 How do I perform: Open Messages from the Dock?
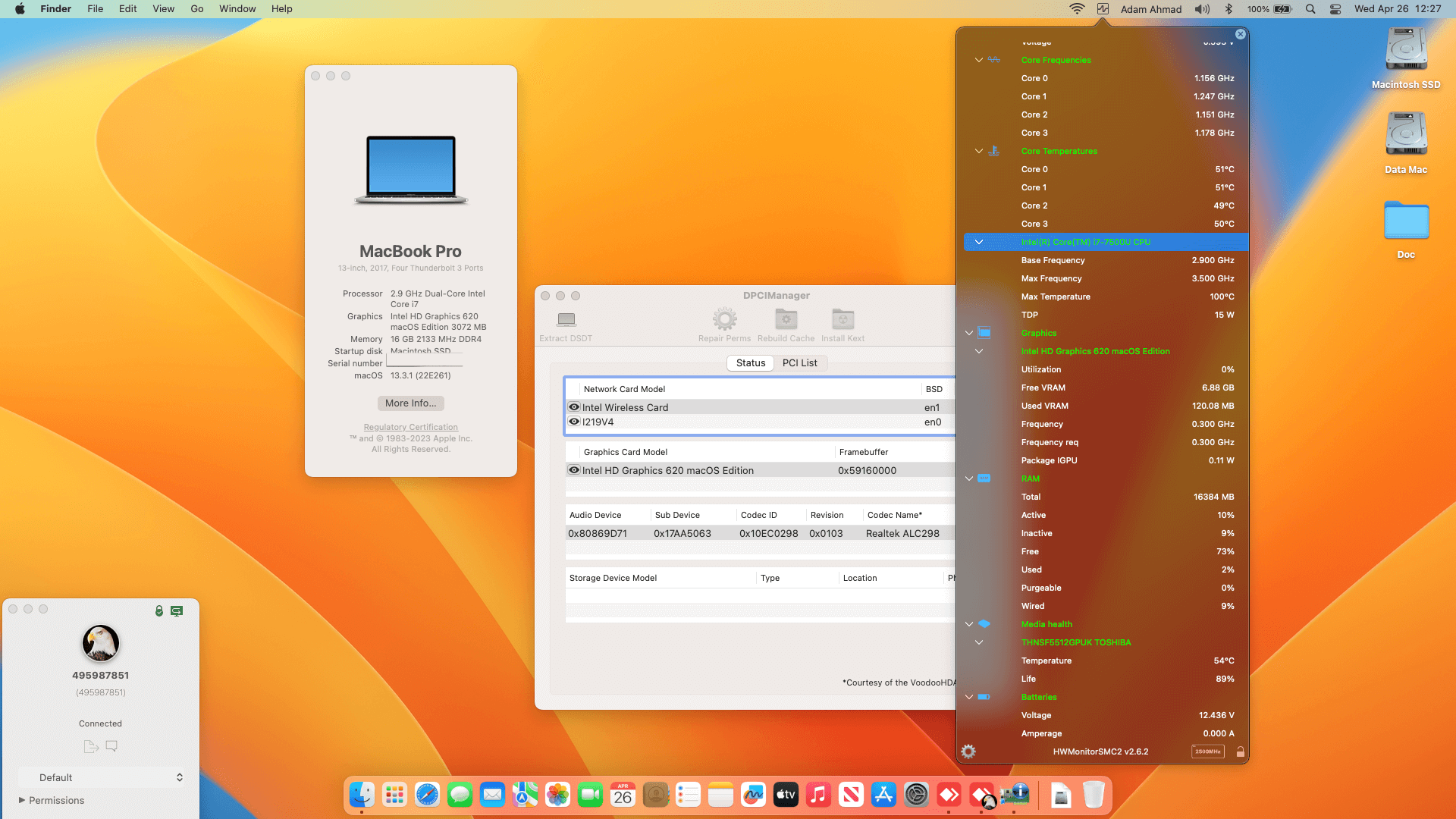pyautogui.click(x=460, y=795)
